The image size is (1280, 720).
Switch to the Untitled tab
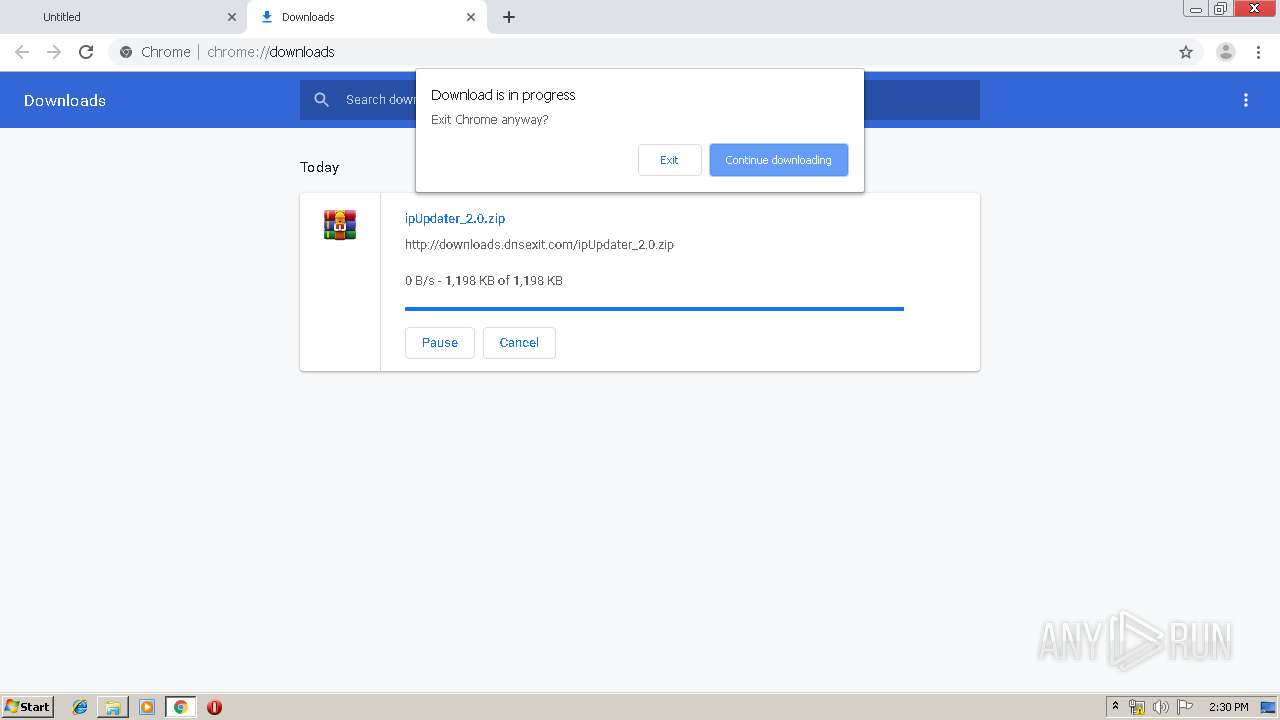(x=123, y=17)
